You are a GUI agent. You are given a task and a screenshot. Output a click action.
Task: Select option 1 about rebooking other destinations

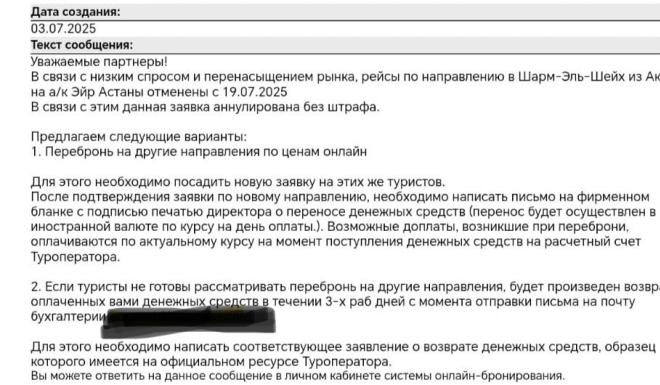199,151
